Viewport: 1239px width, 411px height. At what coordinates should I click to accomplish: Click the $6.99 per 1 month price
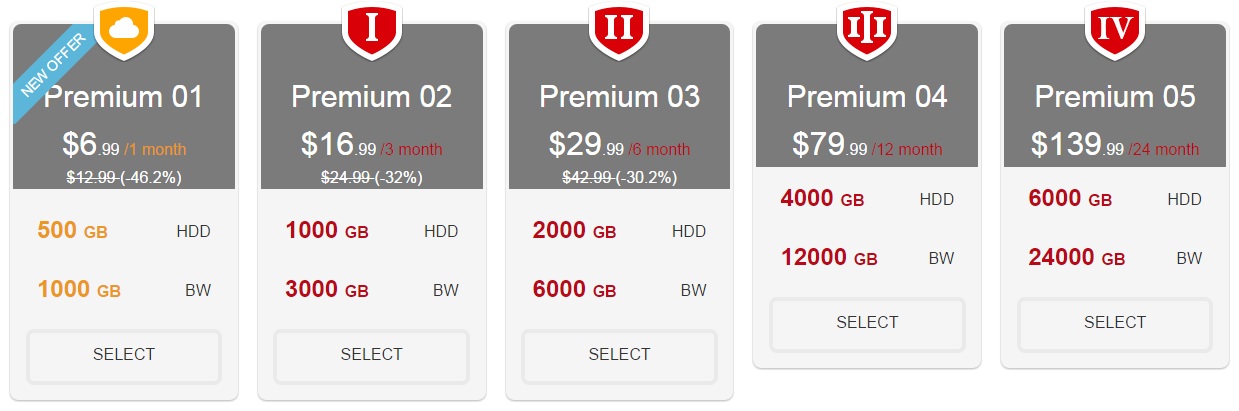pyautogui.click(x=124, y=146)
